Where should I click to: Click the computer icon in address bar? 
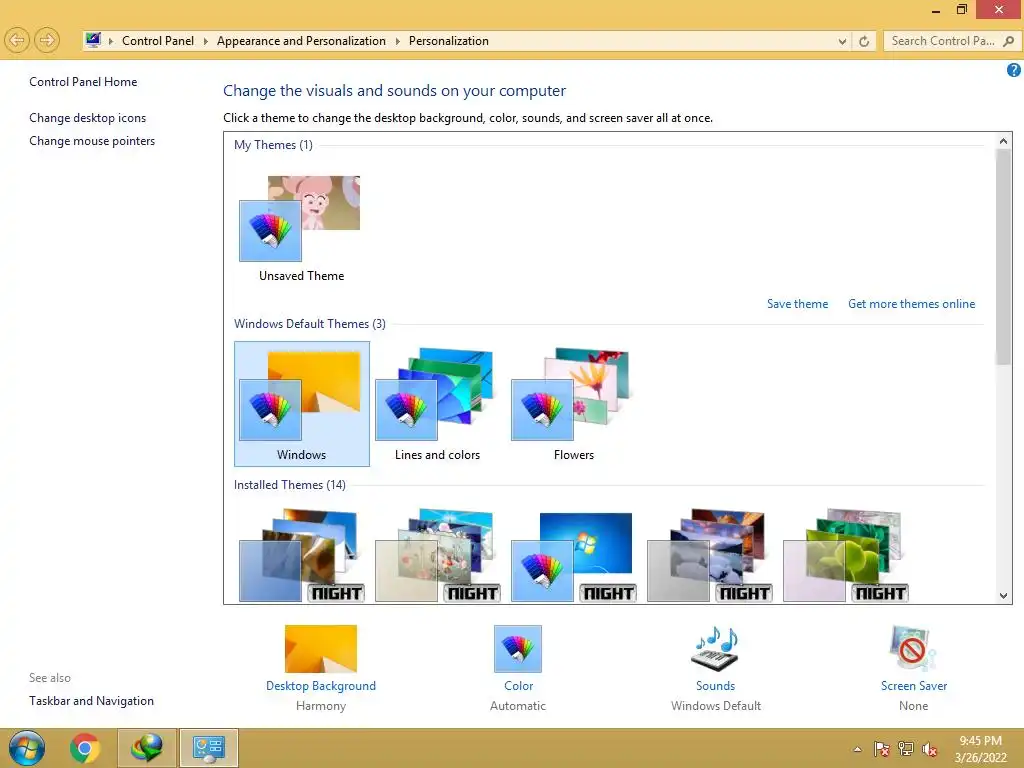click(x=93, y=40)
